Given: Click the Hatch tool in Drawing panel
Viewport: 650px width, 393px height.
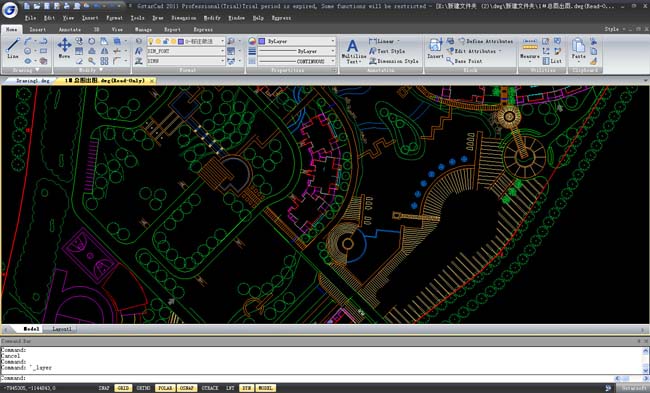Looking at the screenshot, I should pos(43,61).
